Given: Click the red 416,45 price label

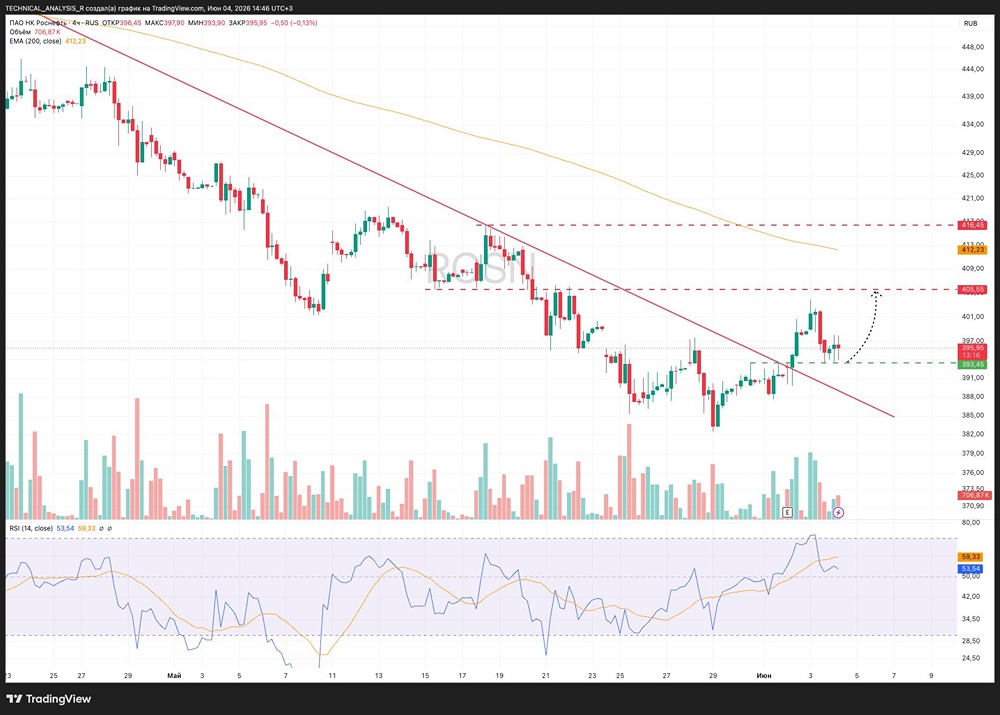Looking at the screenshot, I should click(972, 225).
